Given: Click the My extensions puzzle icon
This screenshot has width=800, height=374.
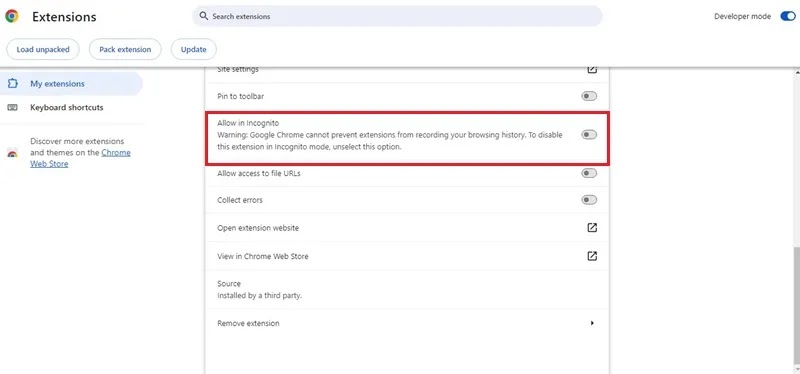Looking at the screenshot, I should tap(13, 84).
